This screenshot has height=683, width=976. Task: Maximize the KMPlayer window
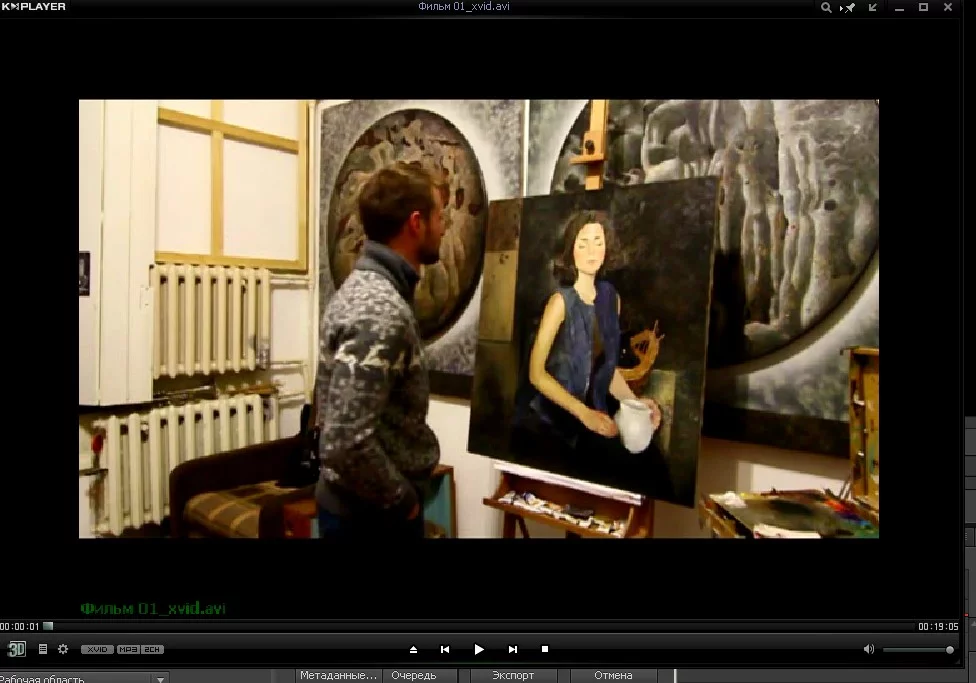924,7
